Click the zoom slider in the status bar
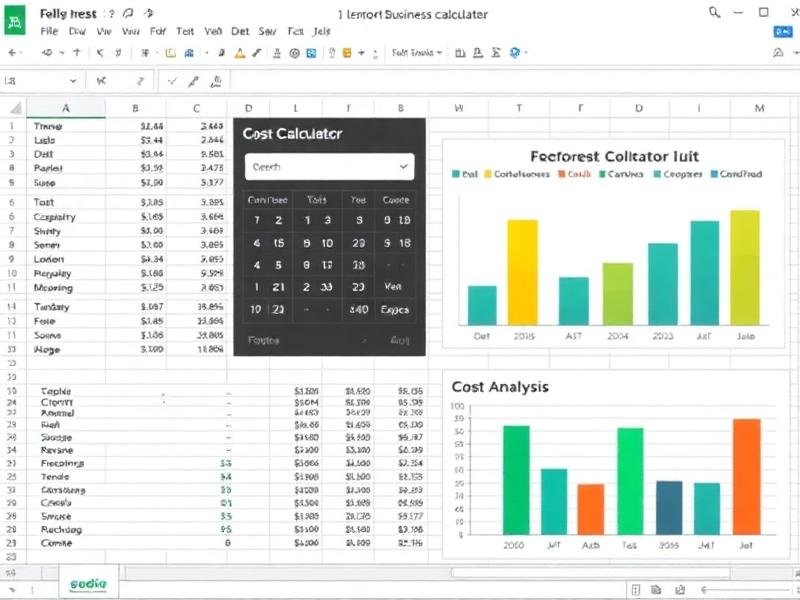The height and width of the screenshot is (600, 800). [749, 590]
